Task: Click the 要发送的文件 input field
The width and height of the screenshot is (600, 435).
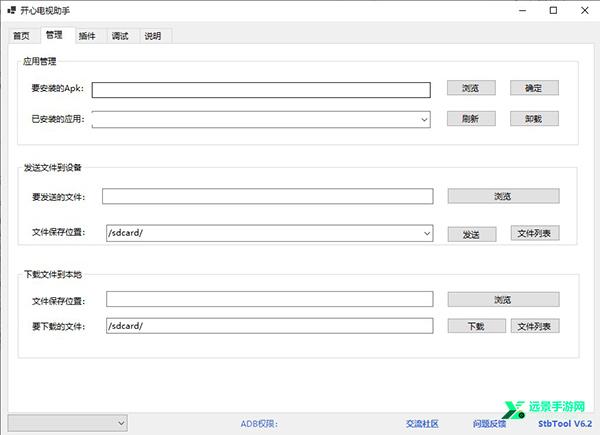Action: (267, 197)
